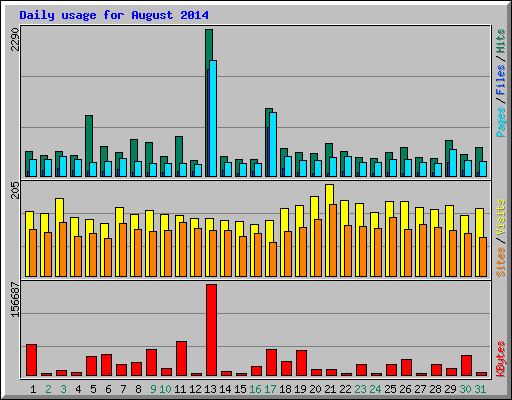Click day 11 on the x-axis
The width and height of the screenshot is (512, 400).
pos(180,389)
